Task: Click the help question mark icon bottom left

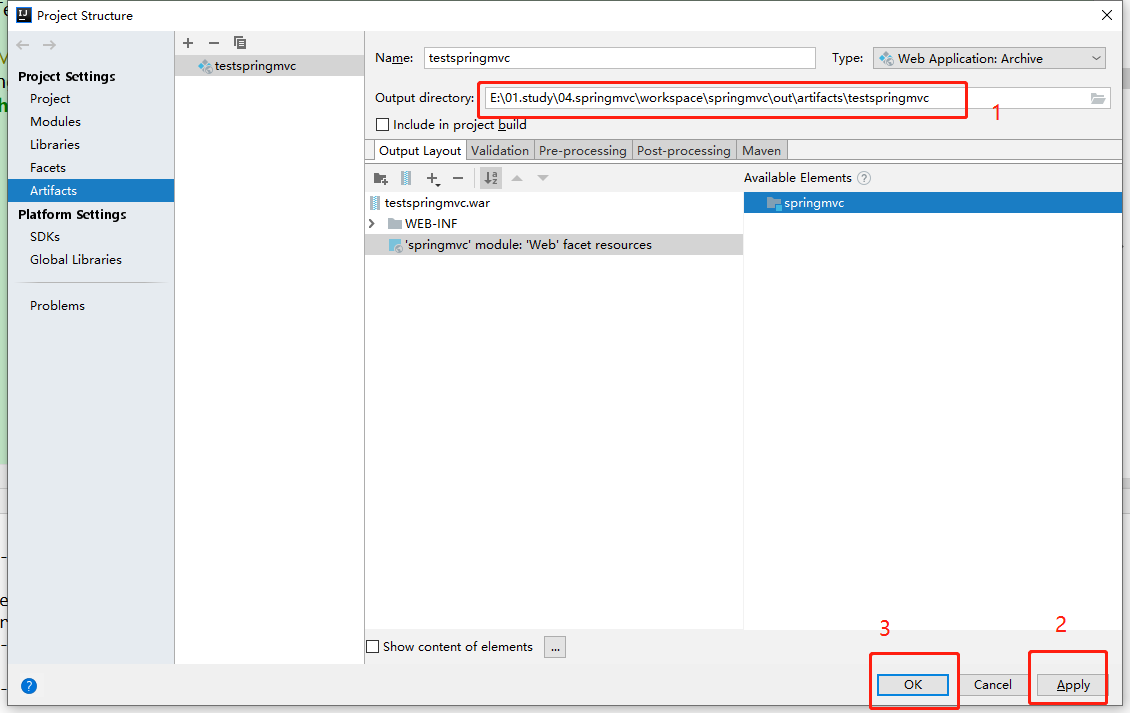Action: pos(29,686)
